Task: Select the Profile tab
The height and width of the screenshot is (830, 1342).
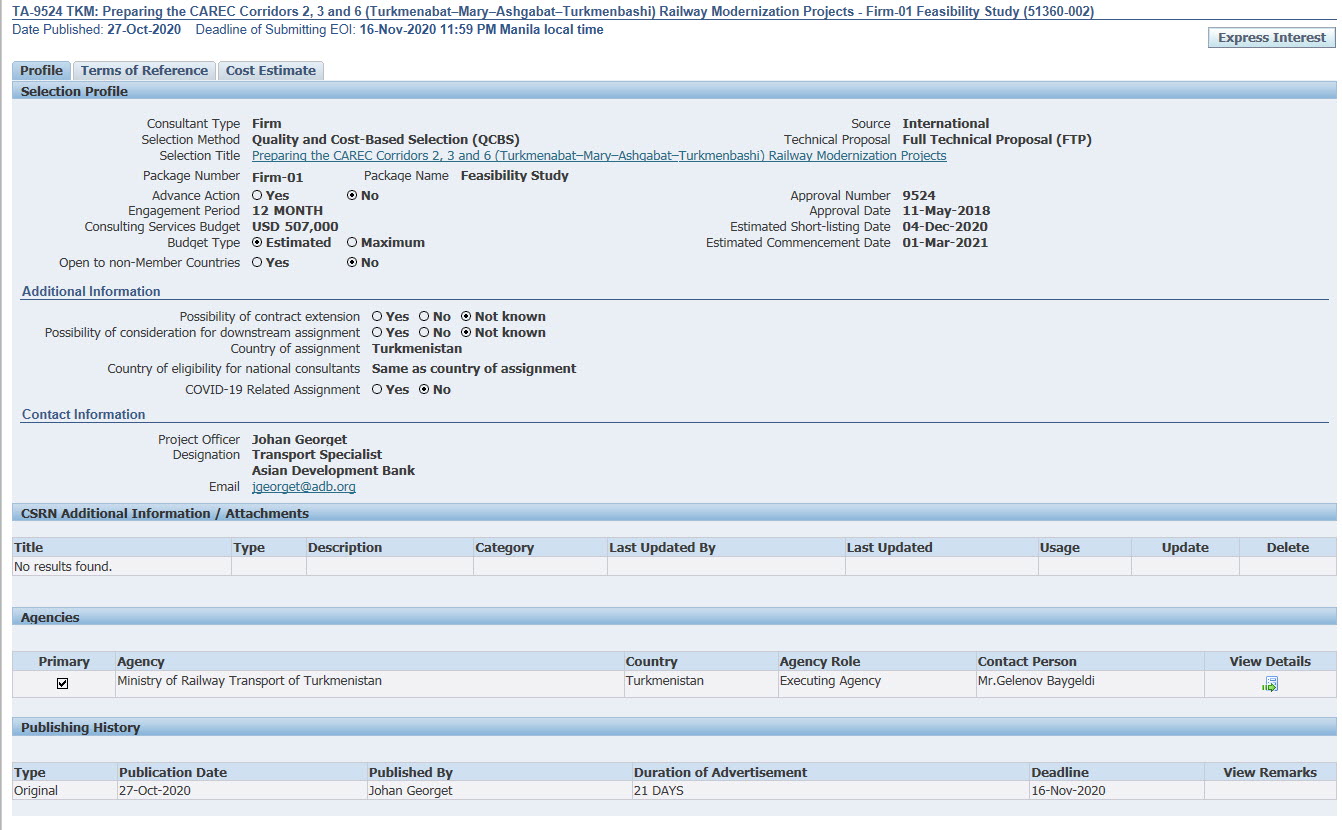Action: 41,71
